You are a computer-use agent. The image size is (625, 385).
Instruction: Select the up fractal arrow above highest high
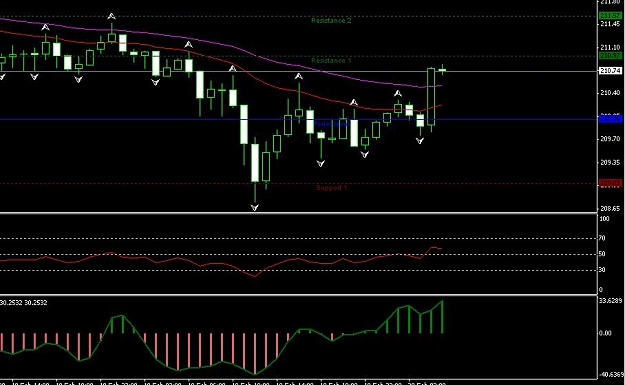pyautogui.click(x=112, y=16)
